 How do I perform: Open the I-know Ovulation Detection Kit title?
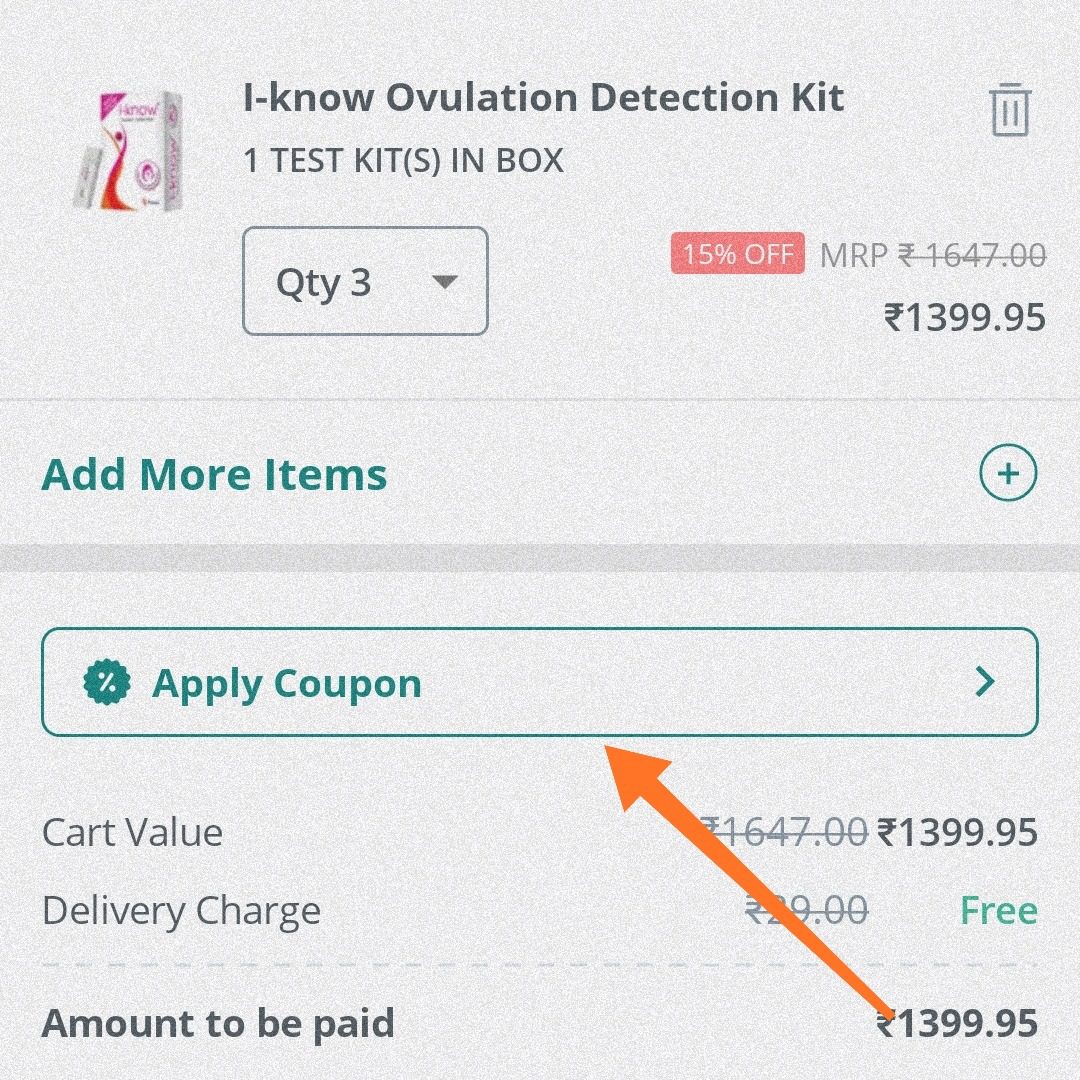coord(543,97)
